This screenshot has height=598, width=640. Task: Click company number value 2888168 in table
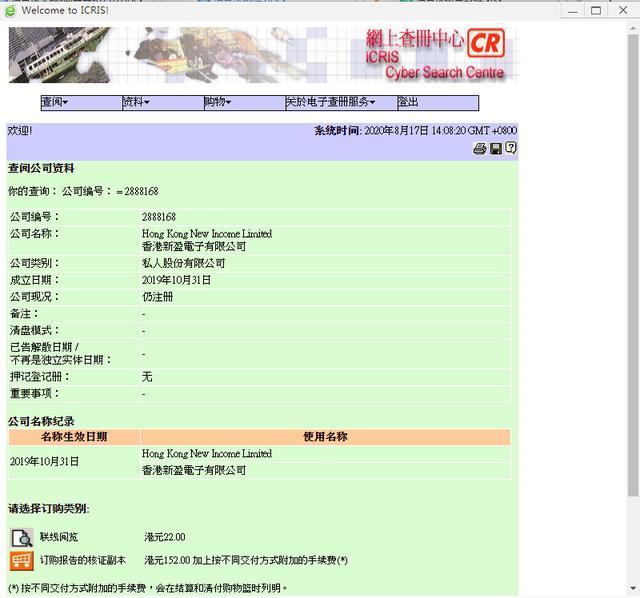(x=159, y=217)
